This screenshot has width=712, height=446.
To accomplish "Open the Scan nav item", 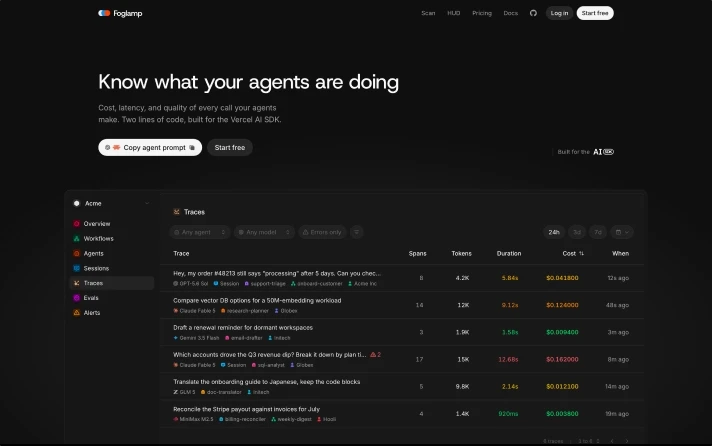I will tap(428, 13).
